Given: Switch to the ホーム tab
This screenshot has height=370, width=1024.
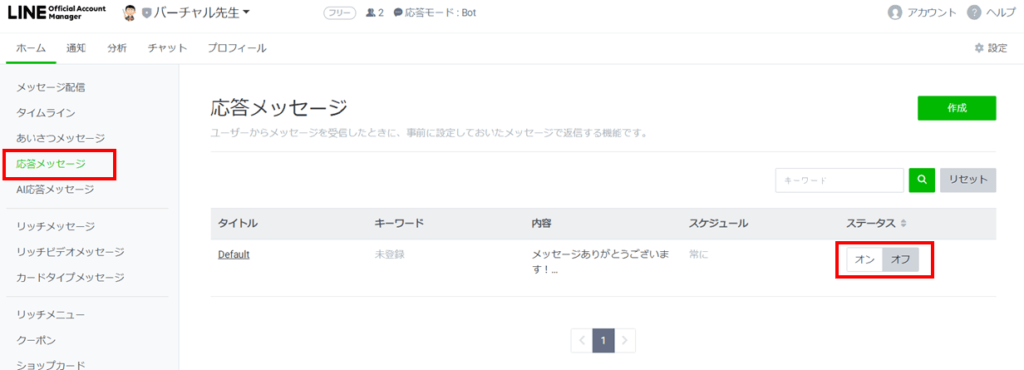Looking at the screenshot, I should [31, 48].
